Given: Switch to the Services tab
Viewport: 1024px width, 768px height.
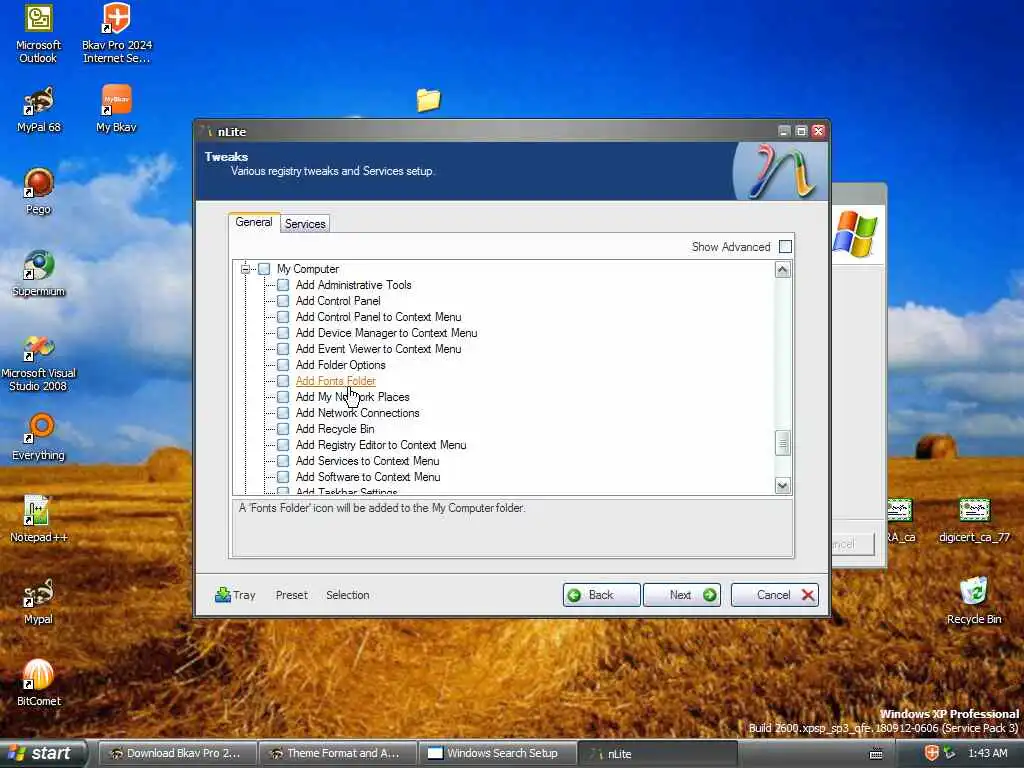Looking at the screenshot, I should click(x=305, y=224).
